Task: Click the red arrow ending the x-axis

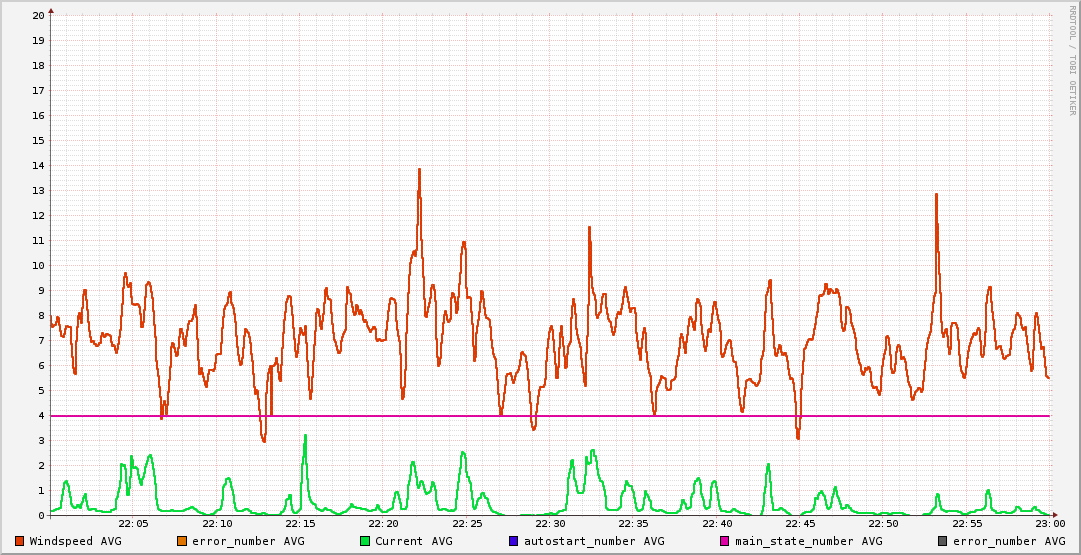Action: point(1055,516)
